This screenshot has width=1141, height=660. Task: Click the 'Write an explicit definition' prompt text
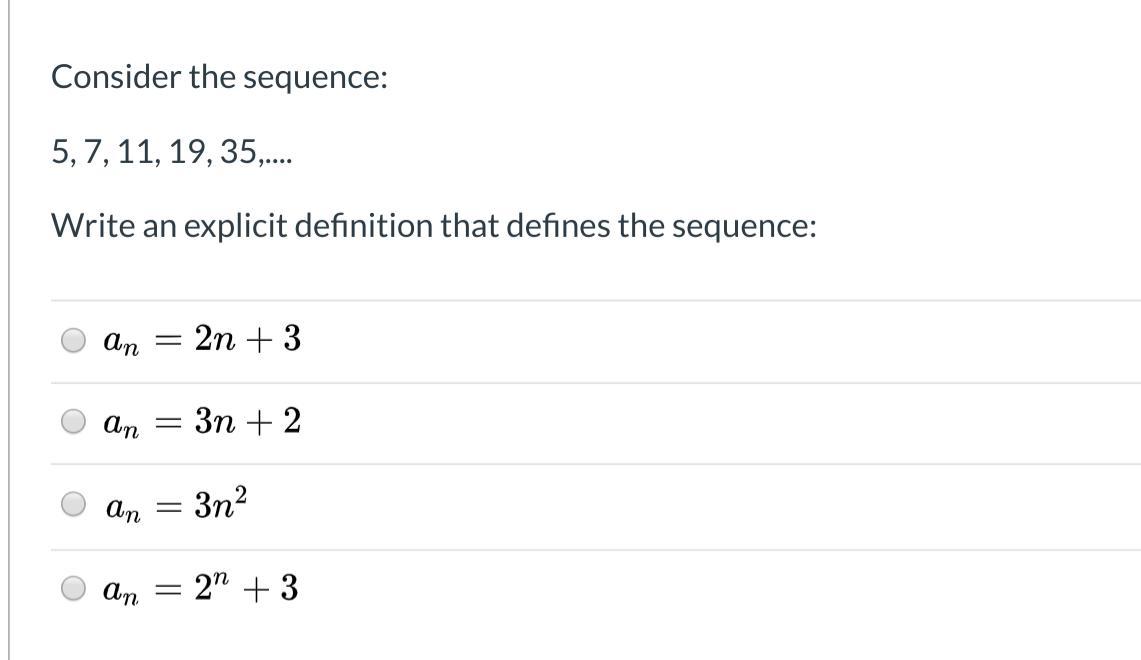(434, 226)
